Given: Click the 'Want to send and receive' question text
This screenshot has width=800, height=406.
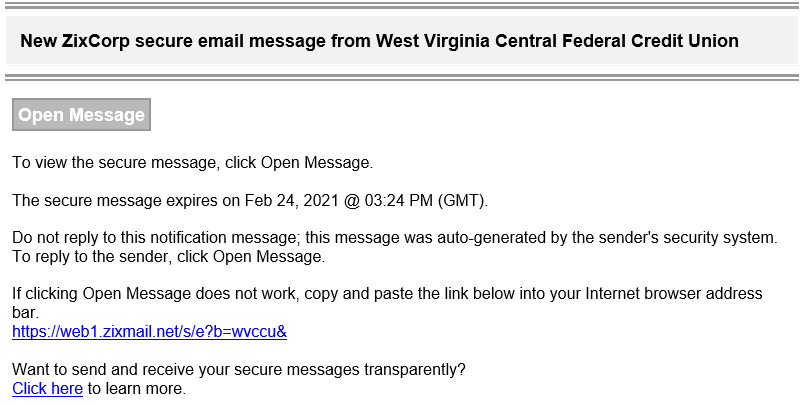Looking at the screenshot, I should [239, 370].
